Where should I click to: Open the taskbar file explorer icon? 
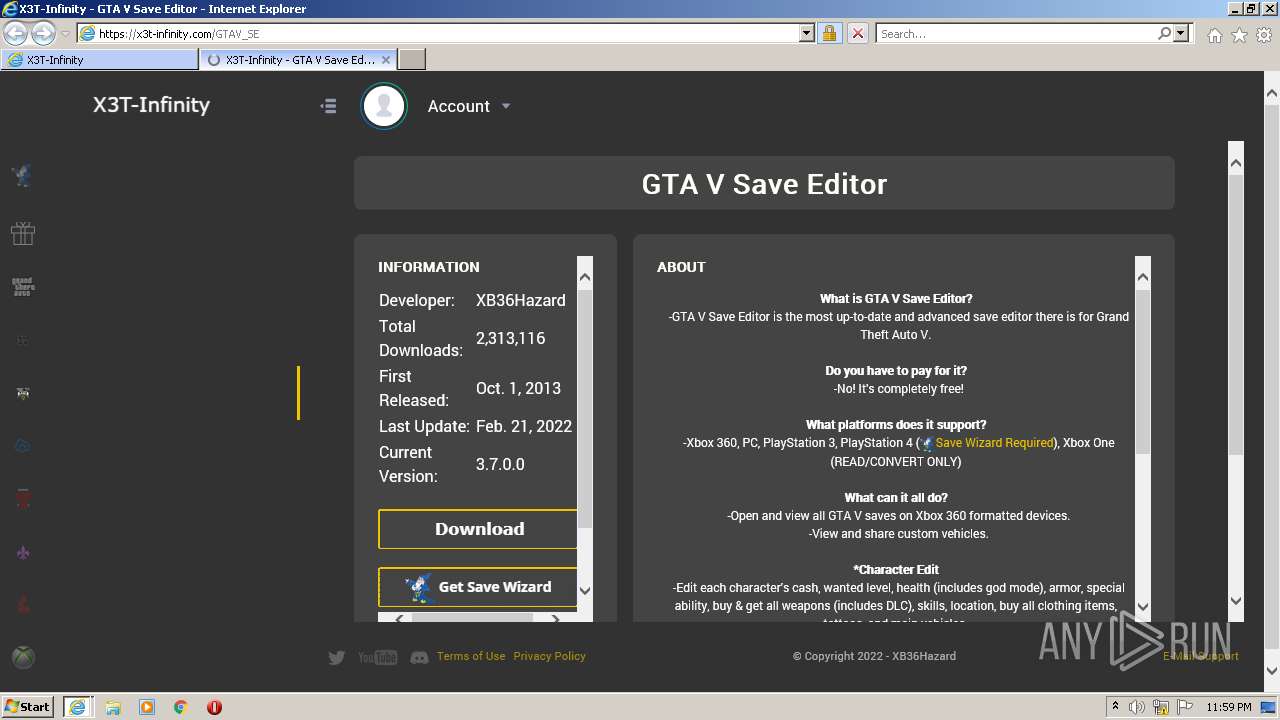(x=113, y=707)
